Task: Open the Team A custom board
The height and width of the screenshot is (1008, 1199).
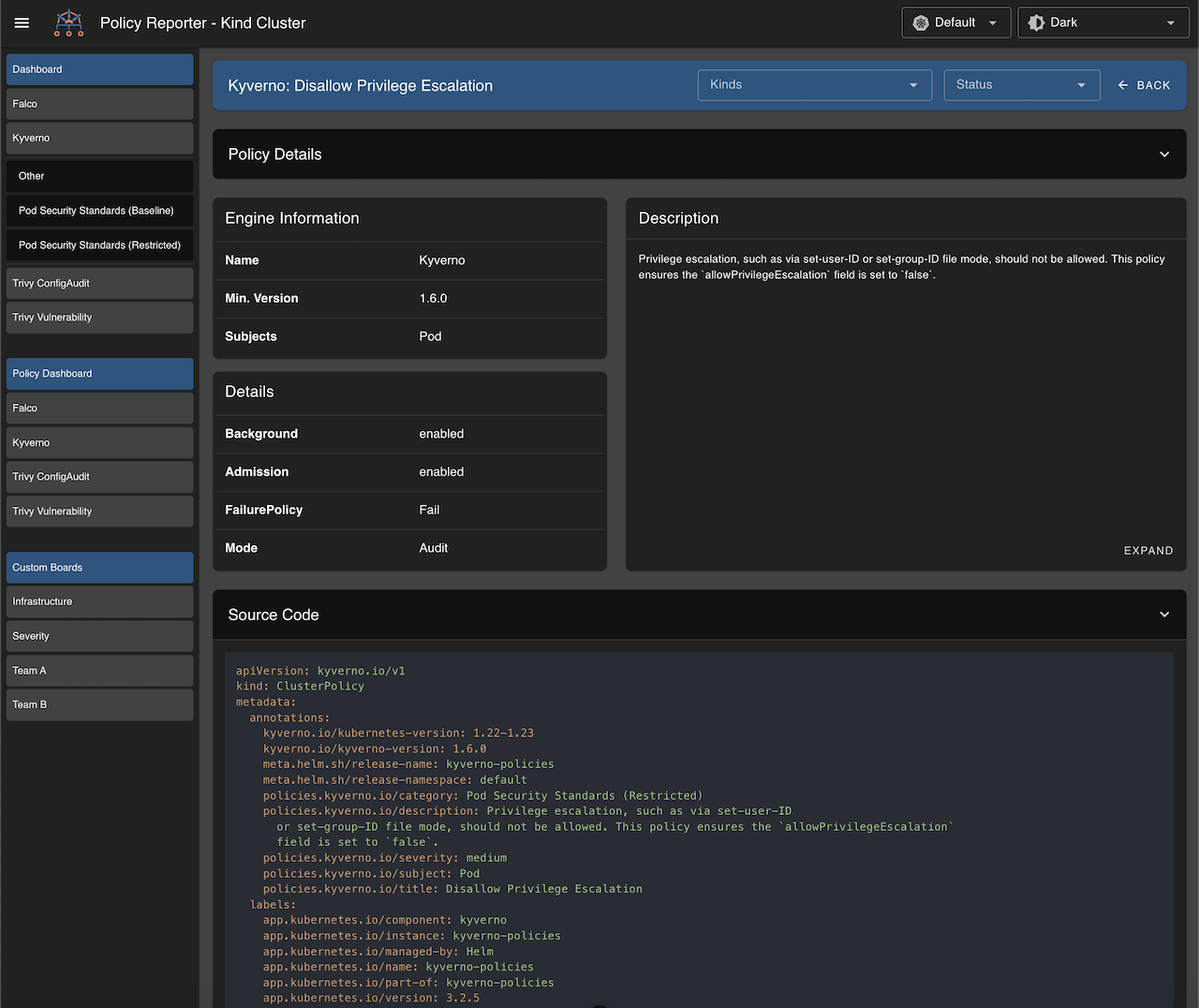Action: pyautogui.click(x=100, y=671)
